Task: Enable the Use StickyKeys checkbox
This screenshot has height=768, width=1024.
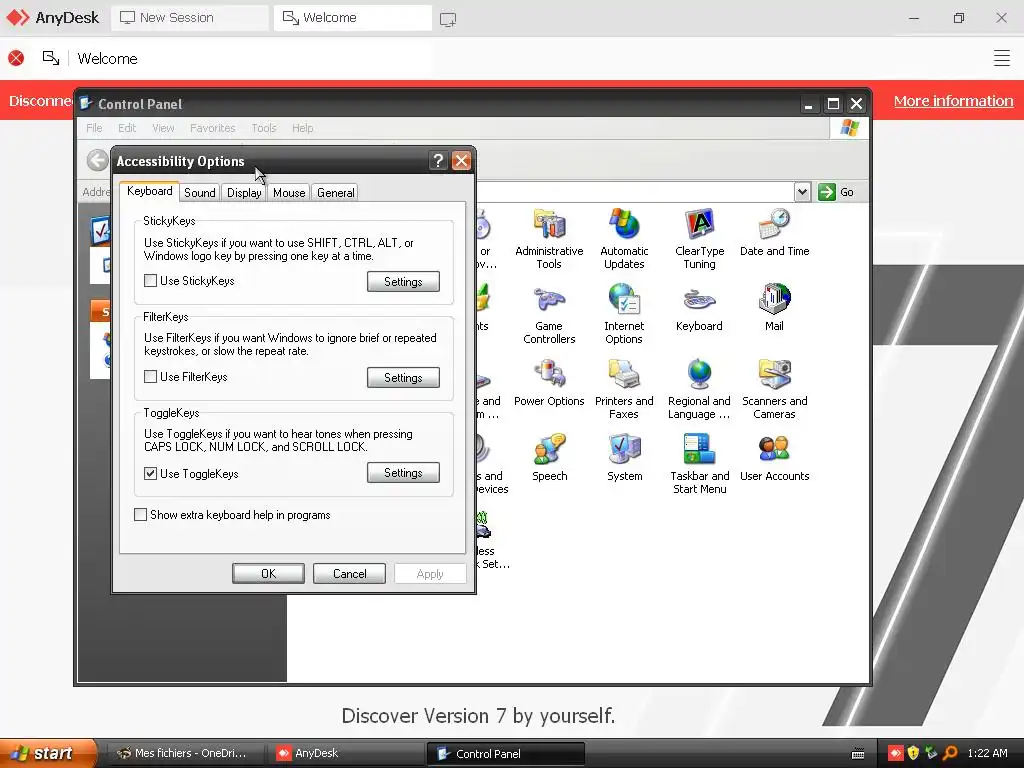Action: pos(150,281)
